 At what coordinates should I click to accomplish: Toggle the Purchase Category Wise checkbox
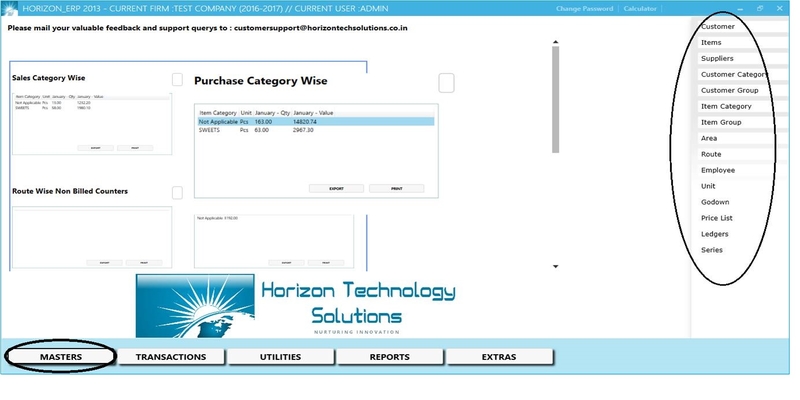click(446, 83)
